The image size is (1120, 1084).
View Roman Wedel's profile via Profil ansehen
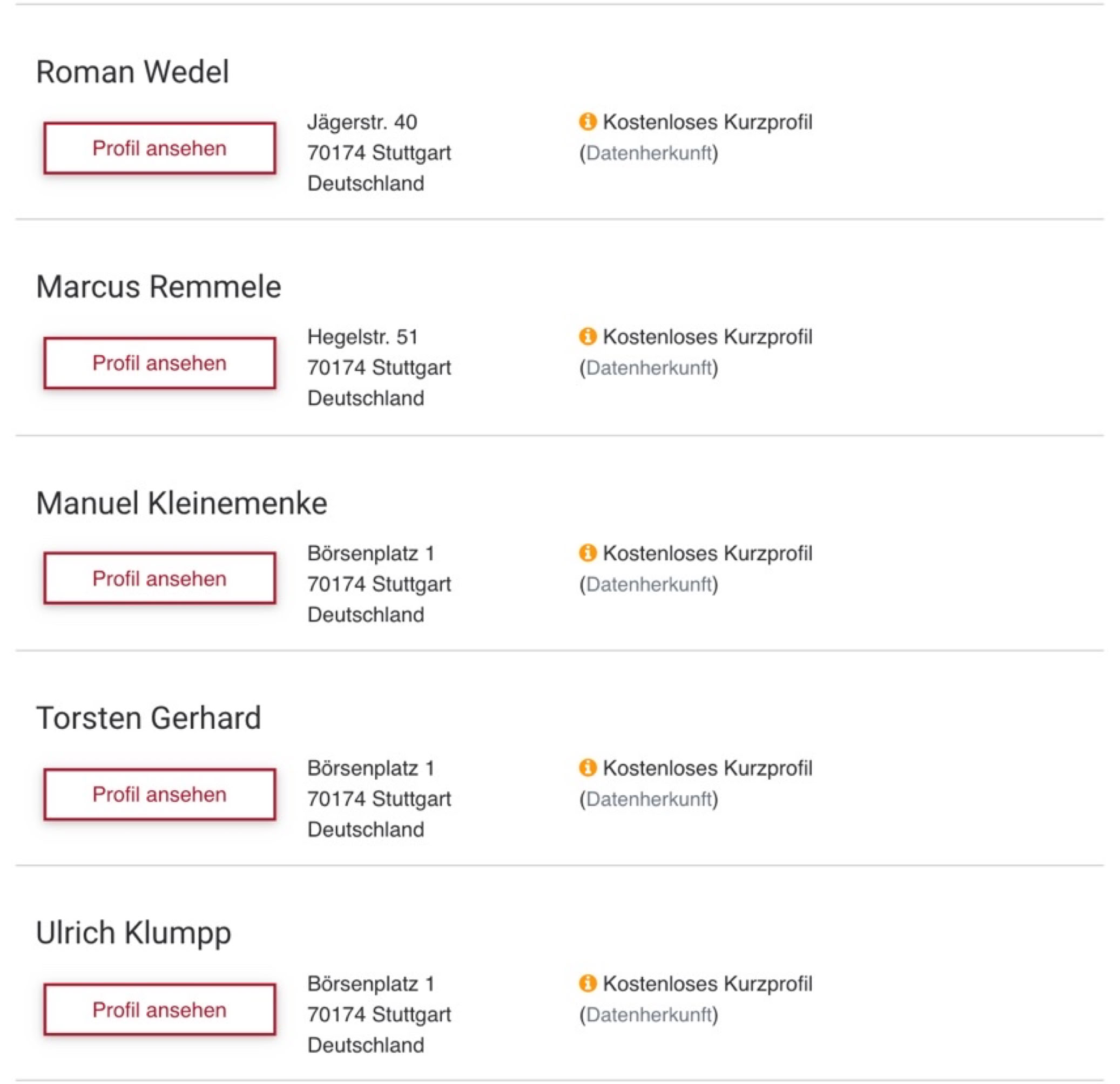point(159,148)
